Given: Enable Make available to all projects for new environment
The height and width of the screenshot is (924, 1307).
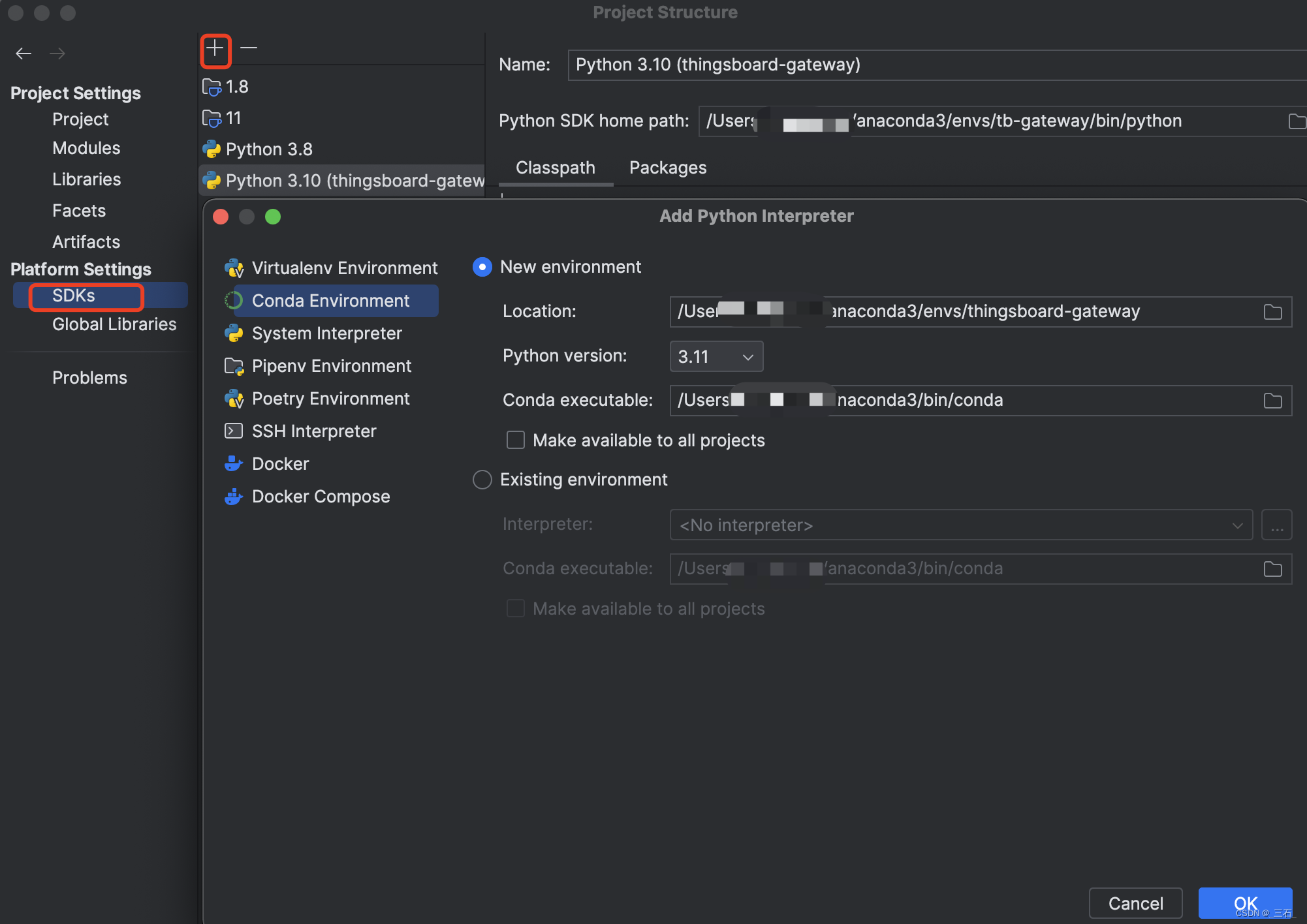Looking at the screenshot, I should click(516, 440).
